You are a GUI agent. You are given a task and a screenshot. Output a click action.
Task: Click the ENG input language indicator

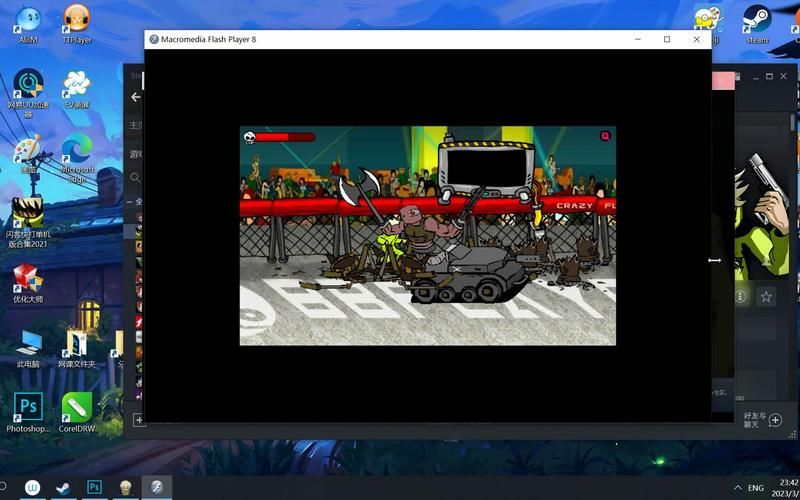756,488
